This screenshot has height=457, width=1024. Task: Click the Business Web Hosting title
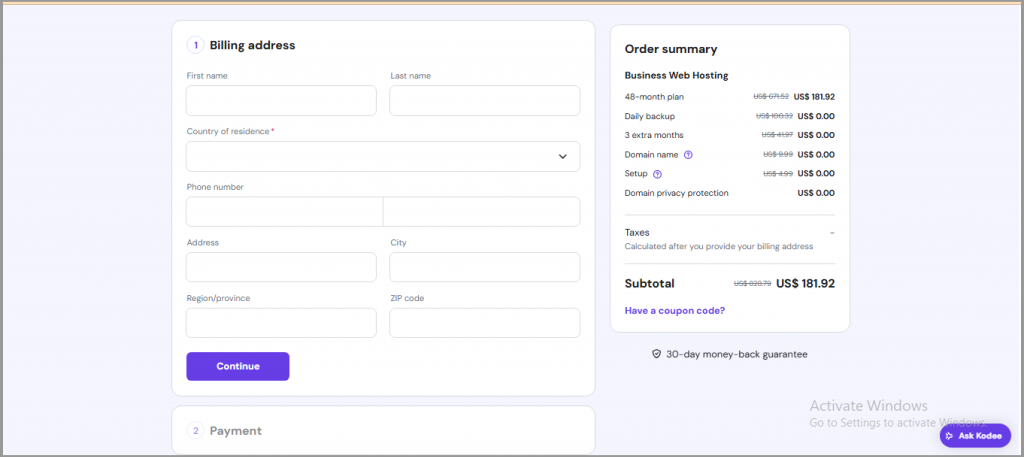(x=677, y=76)
